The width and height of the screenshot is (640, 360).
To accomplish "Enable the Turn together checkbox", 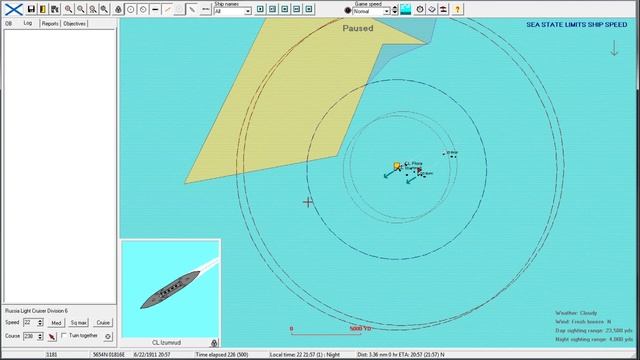I will (64, 336).
